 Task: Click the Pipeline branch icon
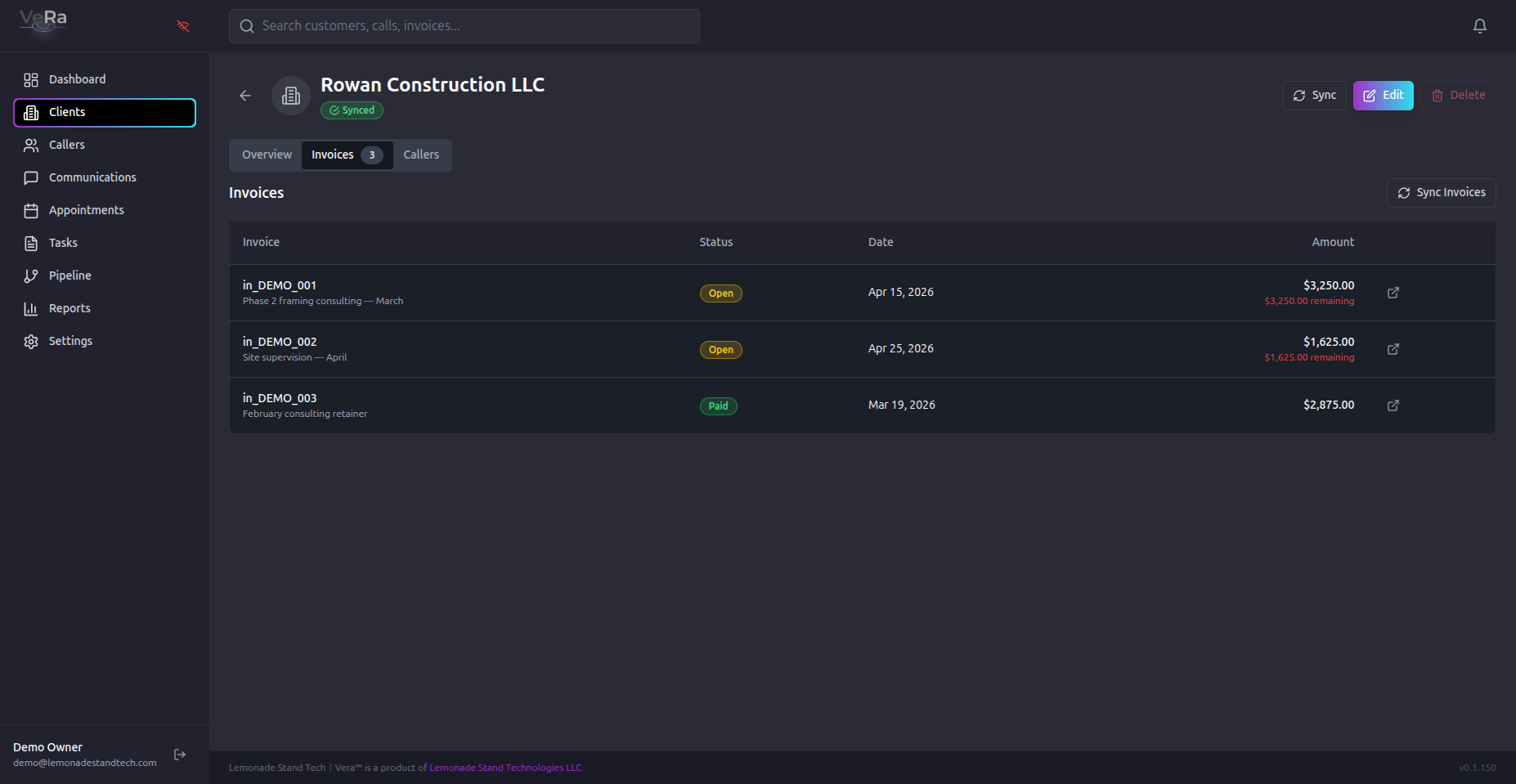[31, 276]
